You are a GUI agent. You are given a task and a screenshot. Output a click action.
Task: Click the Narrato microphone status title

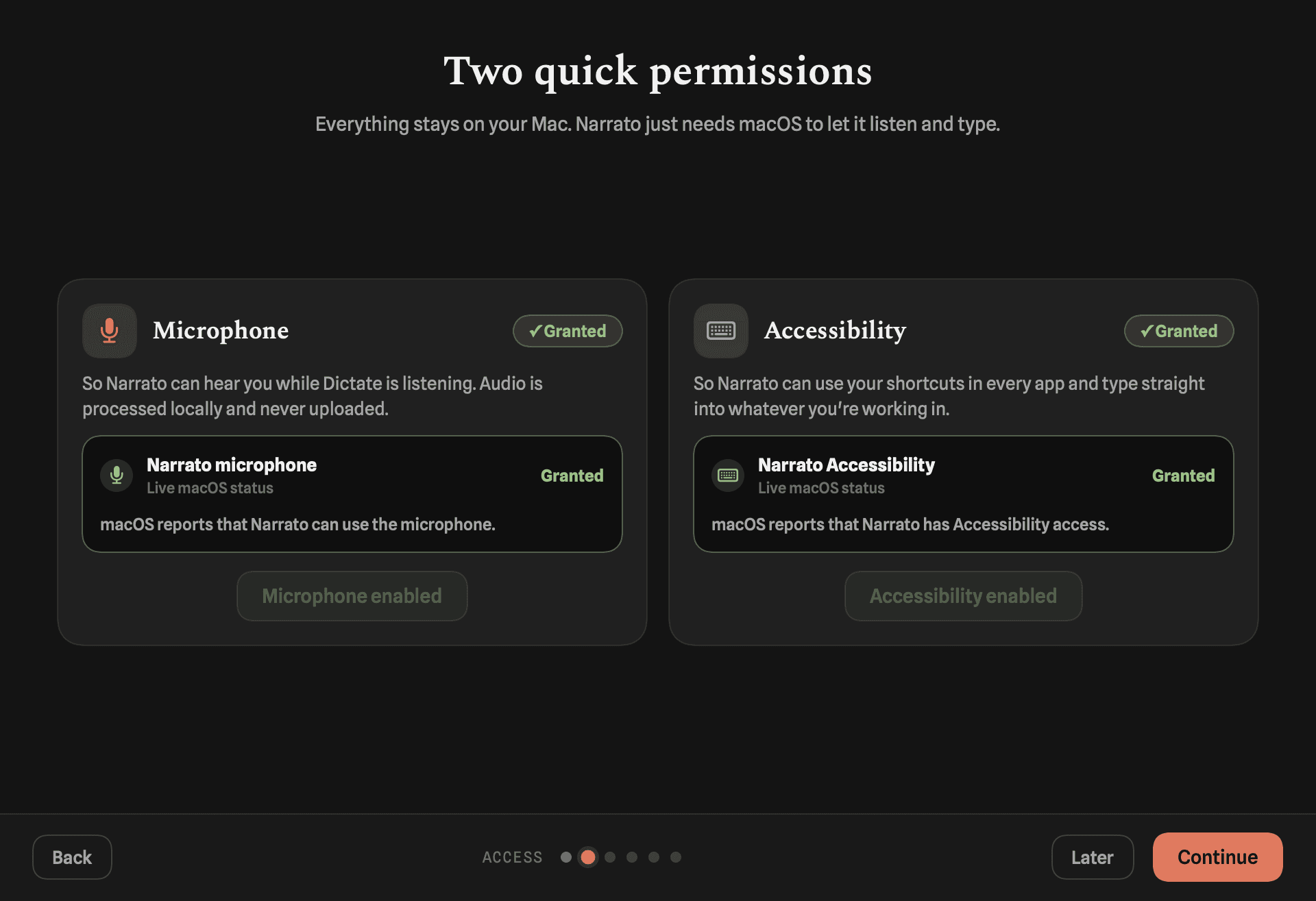point(232,465)
